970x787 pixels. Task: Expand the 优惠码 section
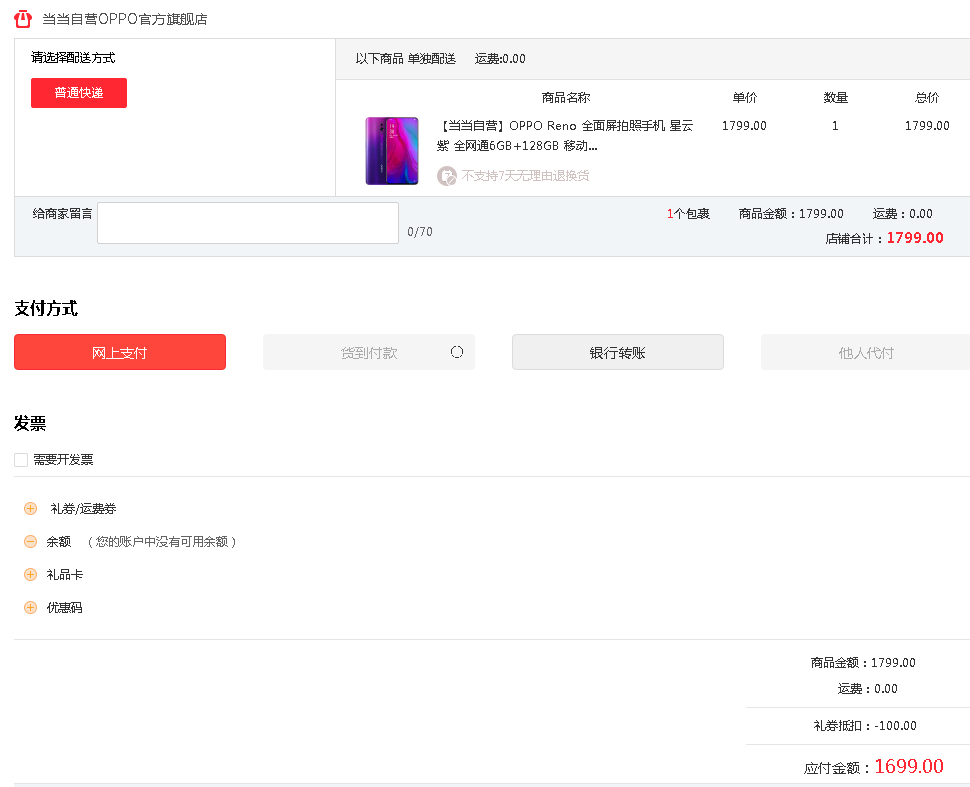coord(30,607)
